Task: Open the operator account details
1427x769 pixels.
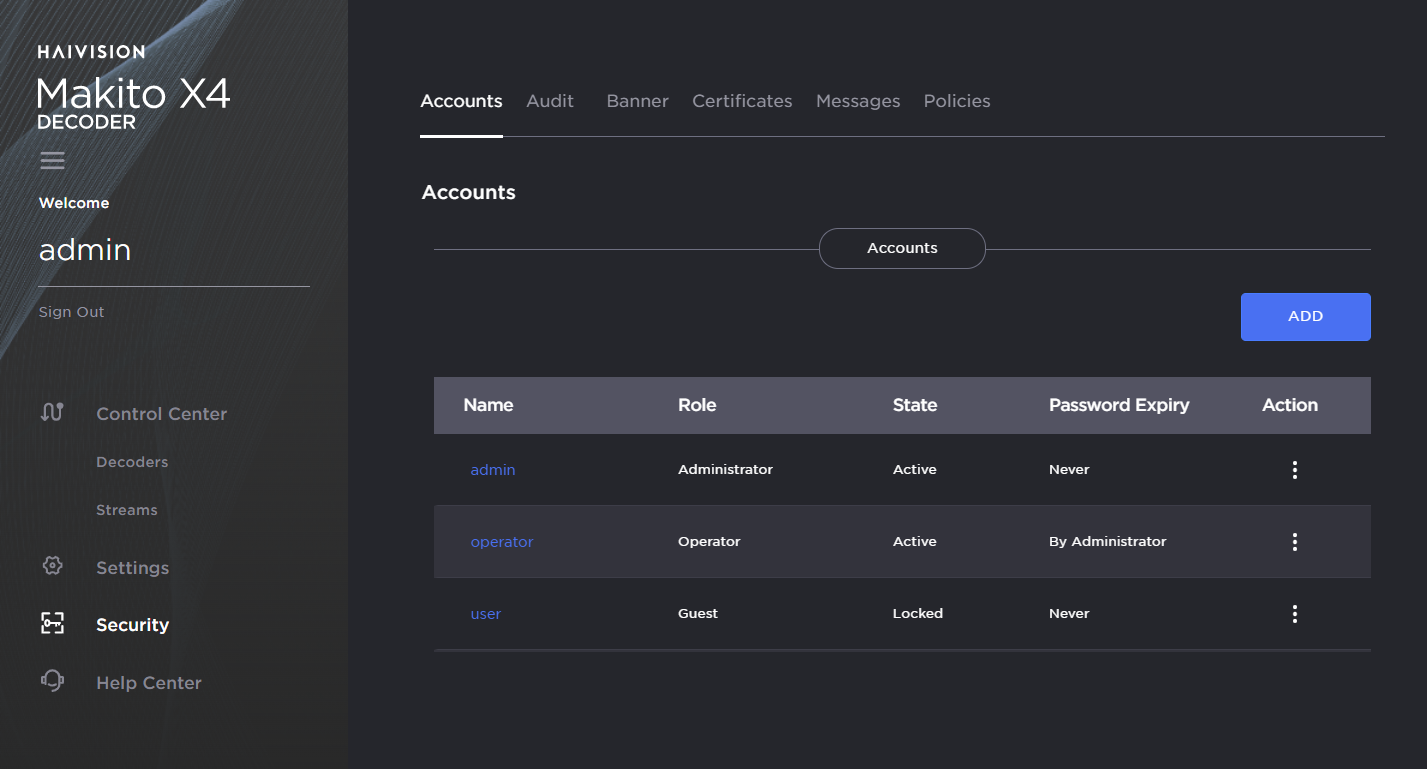Action: click(501, 541)
